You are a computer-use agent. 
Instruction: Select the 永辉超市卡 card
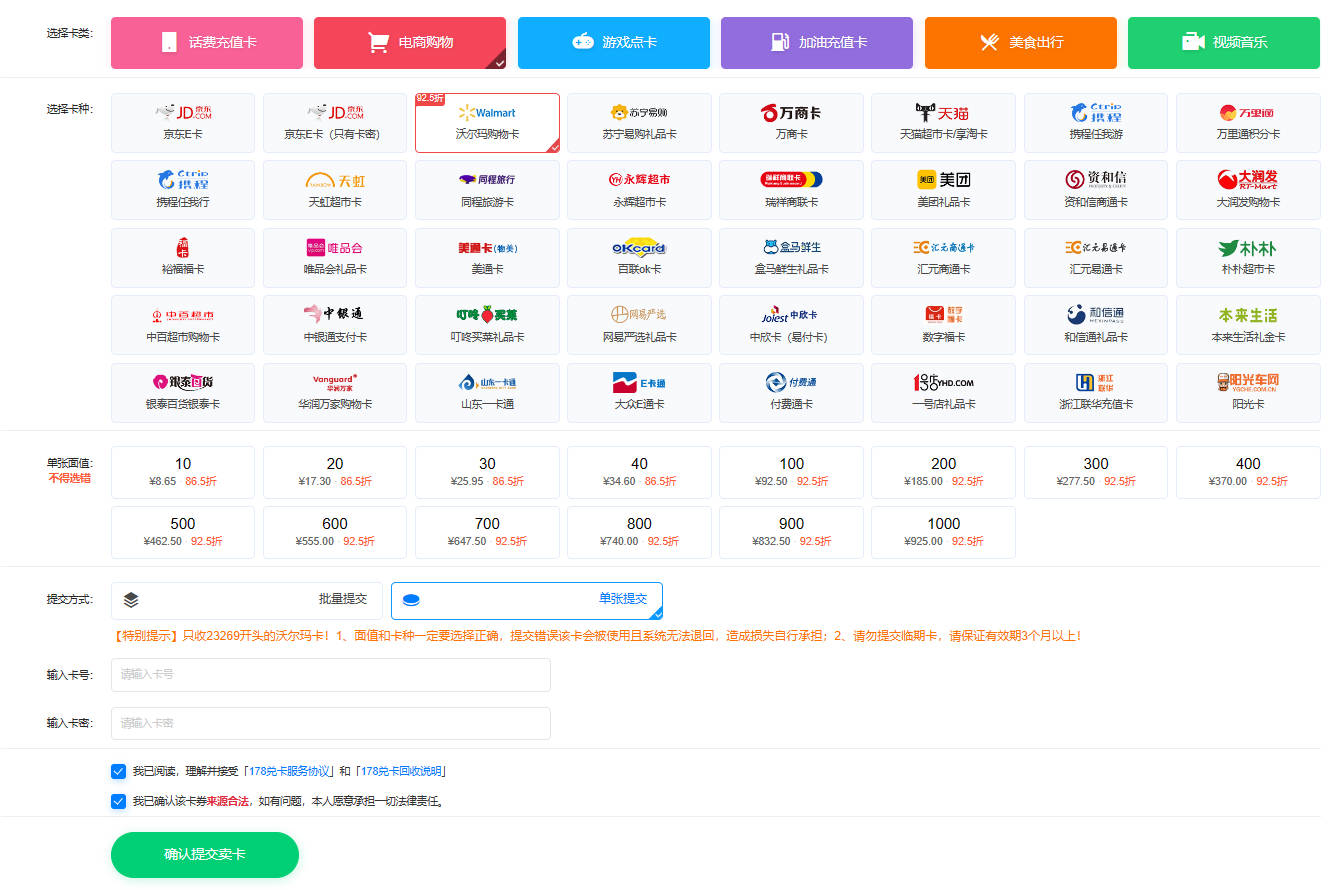(640, 190)
